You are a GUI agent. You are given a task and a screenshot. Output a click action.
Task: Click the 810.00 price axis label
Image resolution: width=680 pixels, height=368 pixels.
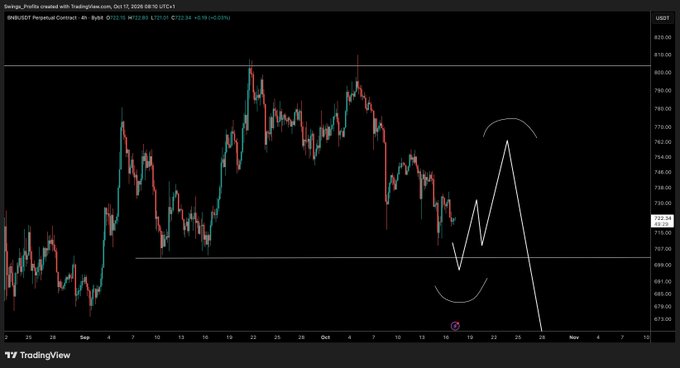coord(662,55)
